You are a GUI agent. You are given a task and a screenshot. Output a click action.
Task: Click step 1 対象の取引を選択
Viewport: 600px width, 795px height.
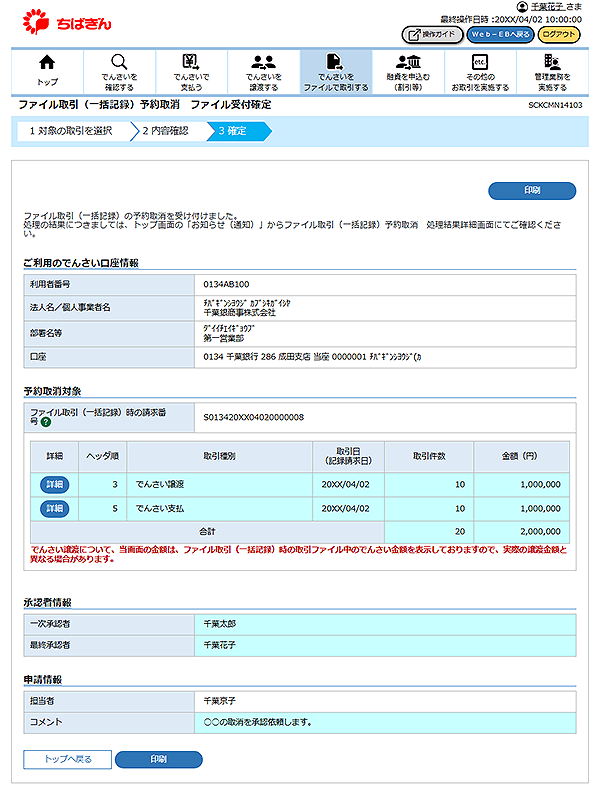(74, 131)
